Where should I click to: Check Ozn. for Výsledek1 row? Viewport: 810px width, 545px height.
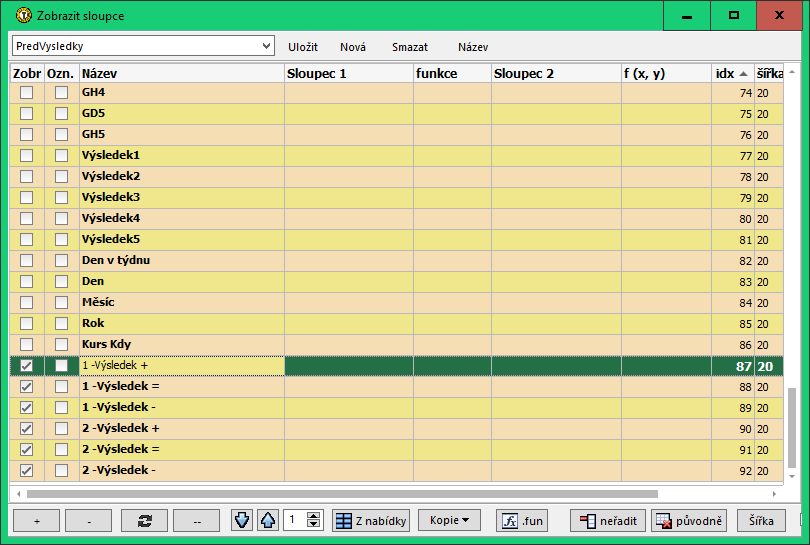click(61, 155)
